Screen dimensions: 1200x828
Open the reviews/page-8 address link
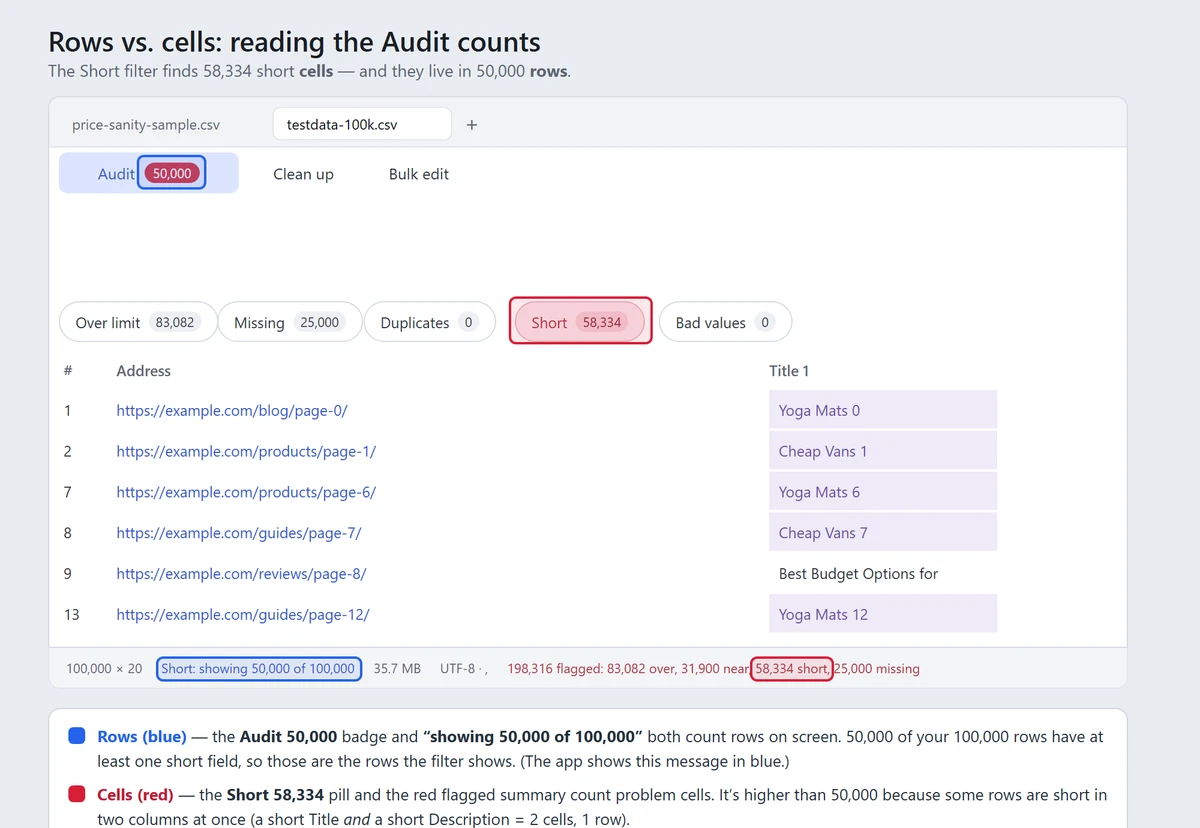click(x=241, y=574)
